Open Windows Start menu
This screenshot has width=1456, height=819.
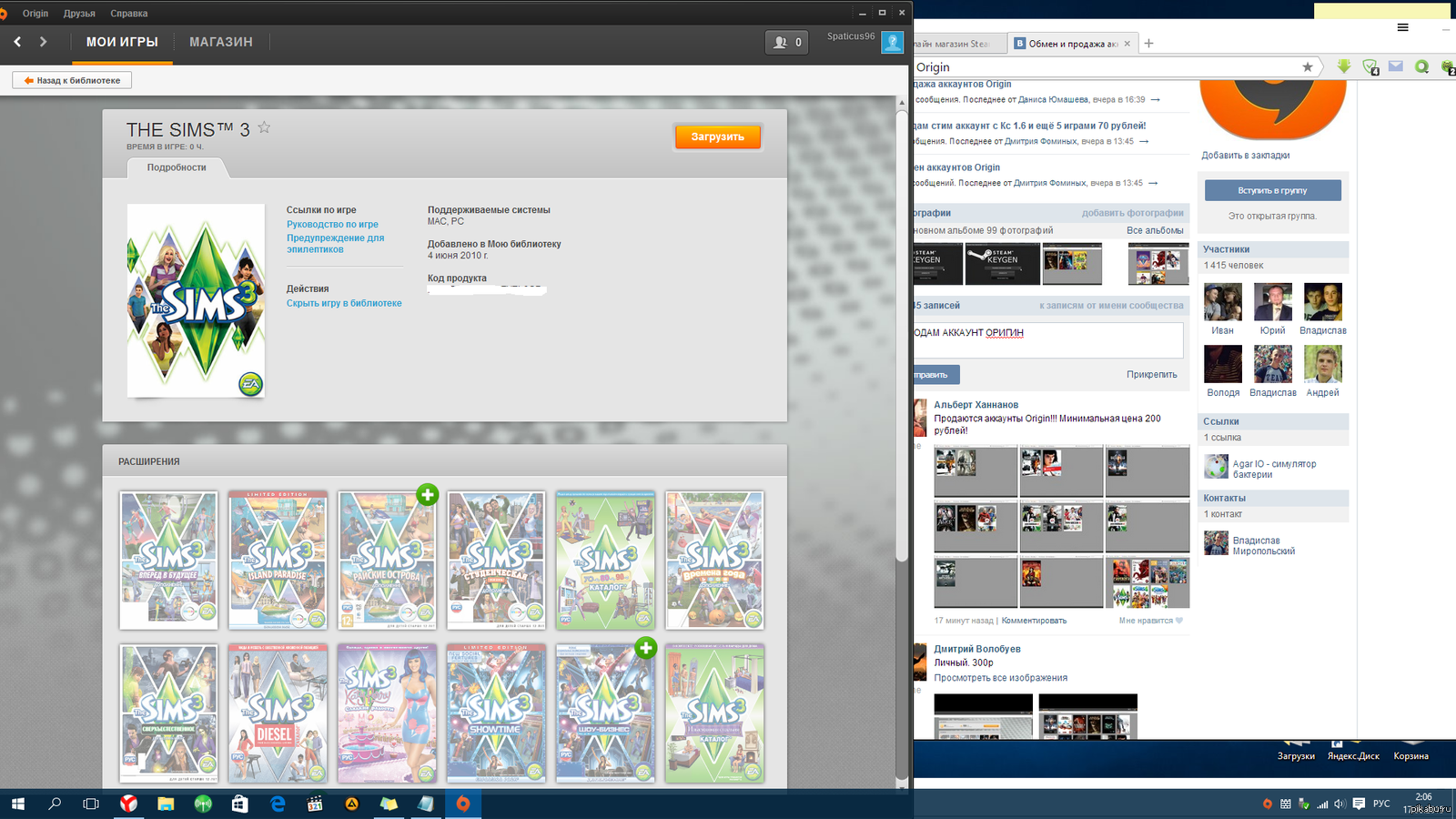17,804
